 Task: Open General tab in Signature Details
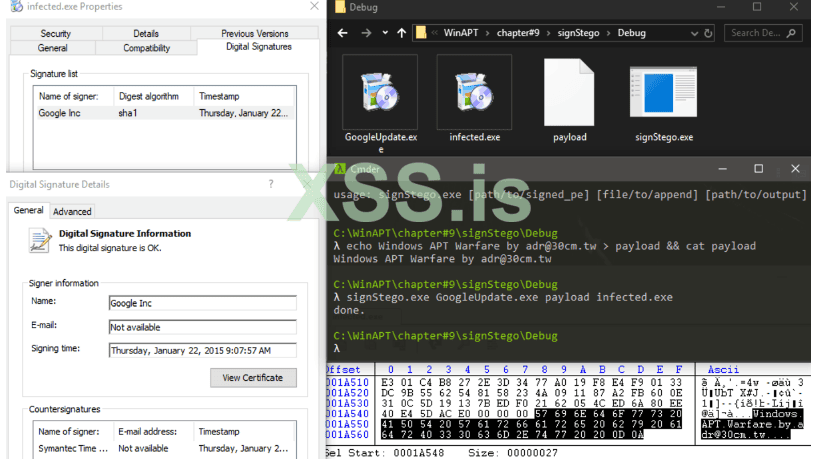pos(29,210)
